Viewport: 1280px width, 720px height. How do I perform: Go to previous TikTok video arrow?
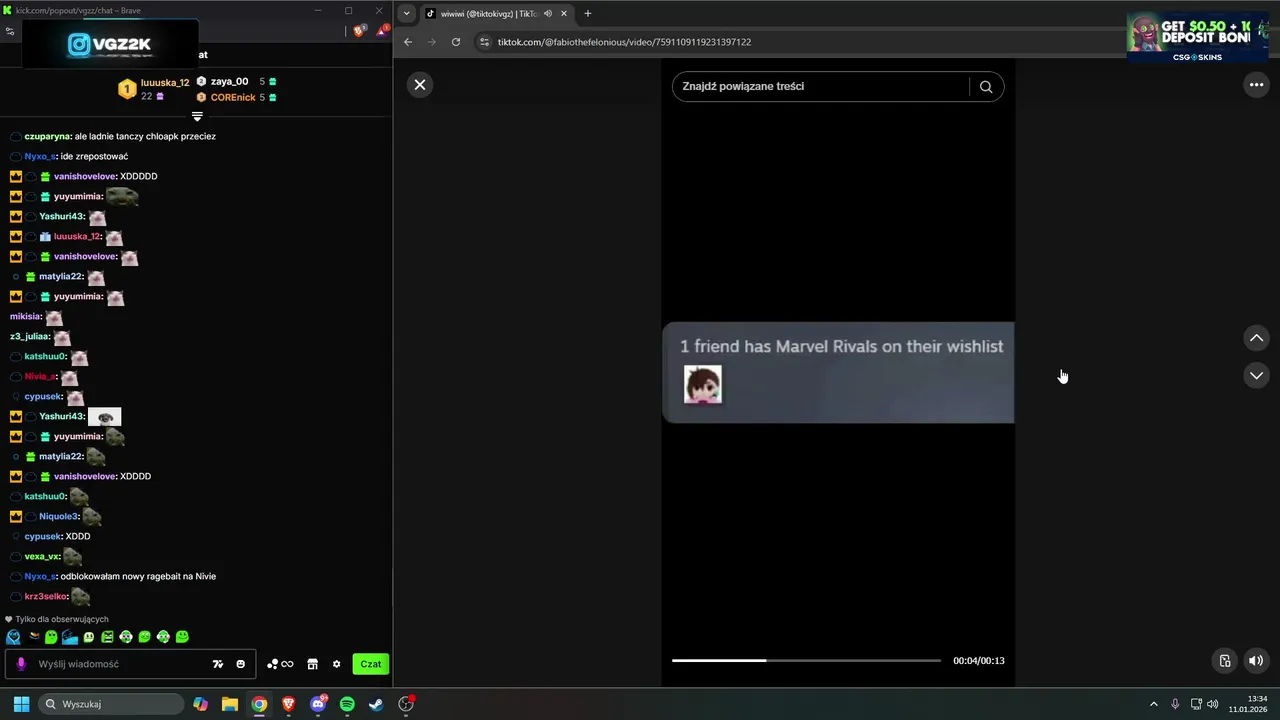pos(1257,338)
